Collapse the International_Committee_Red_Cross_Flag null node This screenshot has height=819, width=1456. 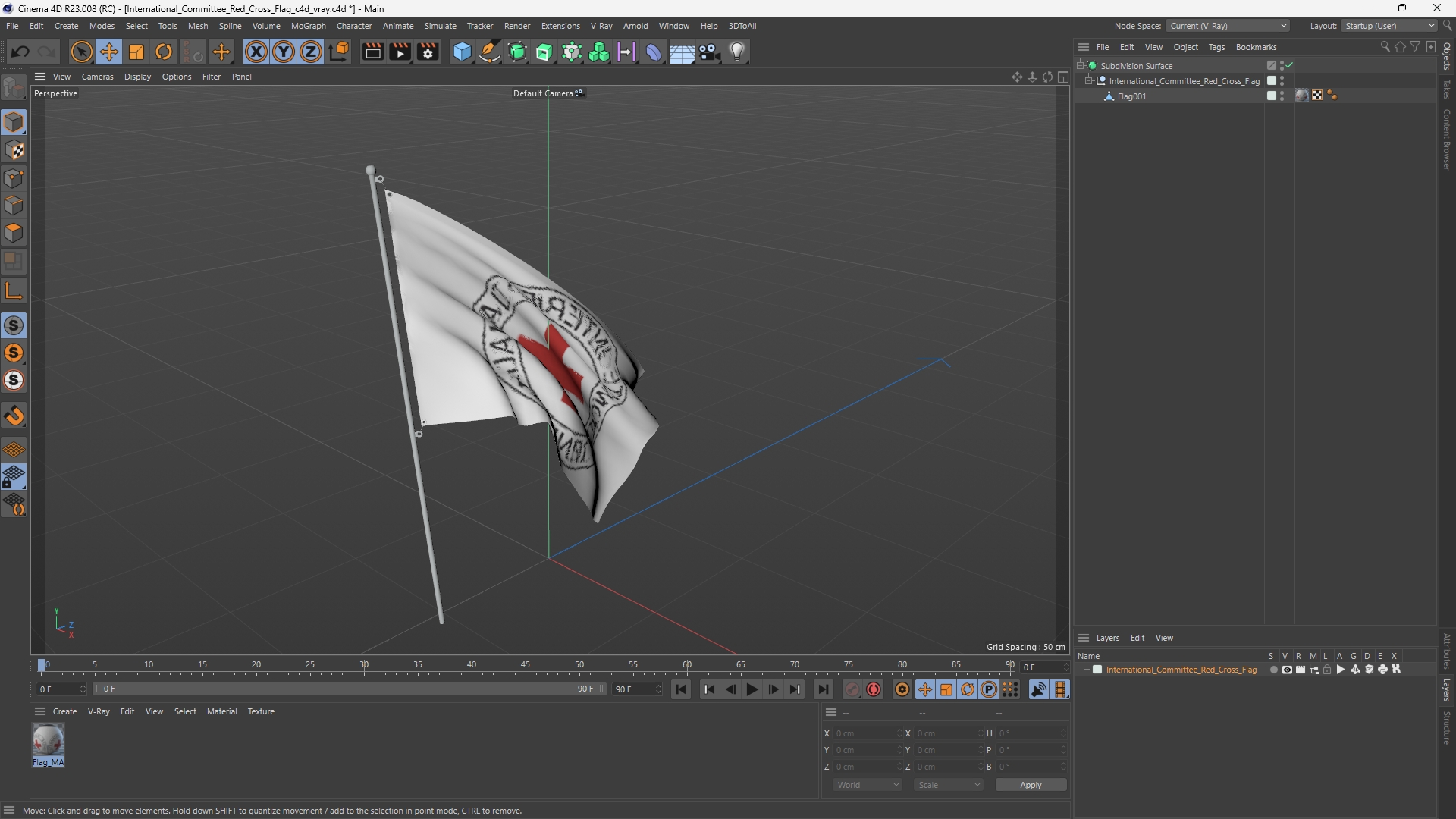(x=1089, y=80)
